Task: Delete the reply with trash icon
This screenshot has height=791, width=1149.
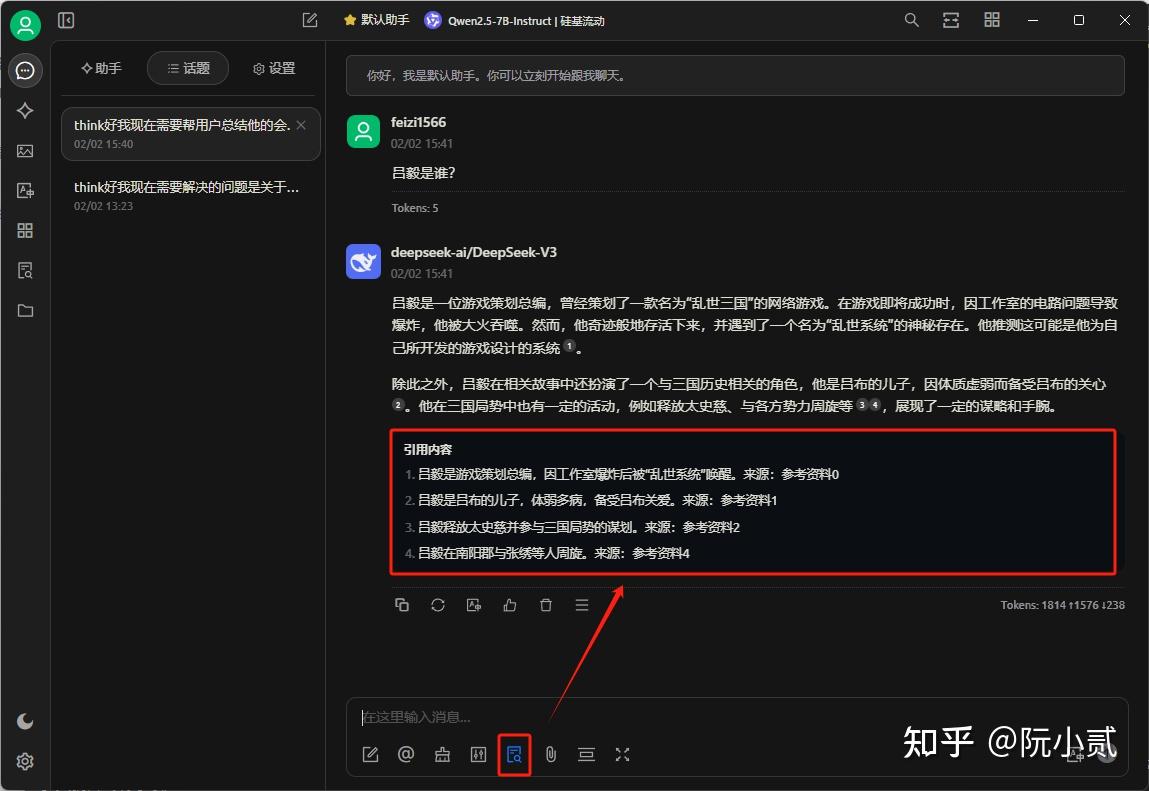Action: point(546,605)
